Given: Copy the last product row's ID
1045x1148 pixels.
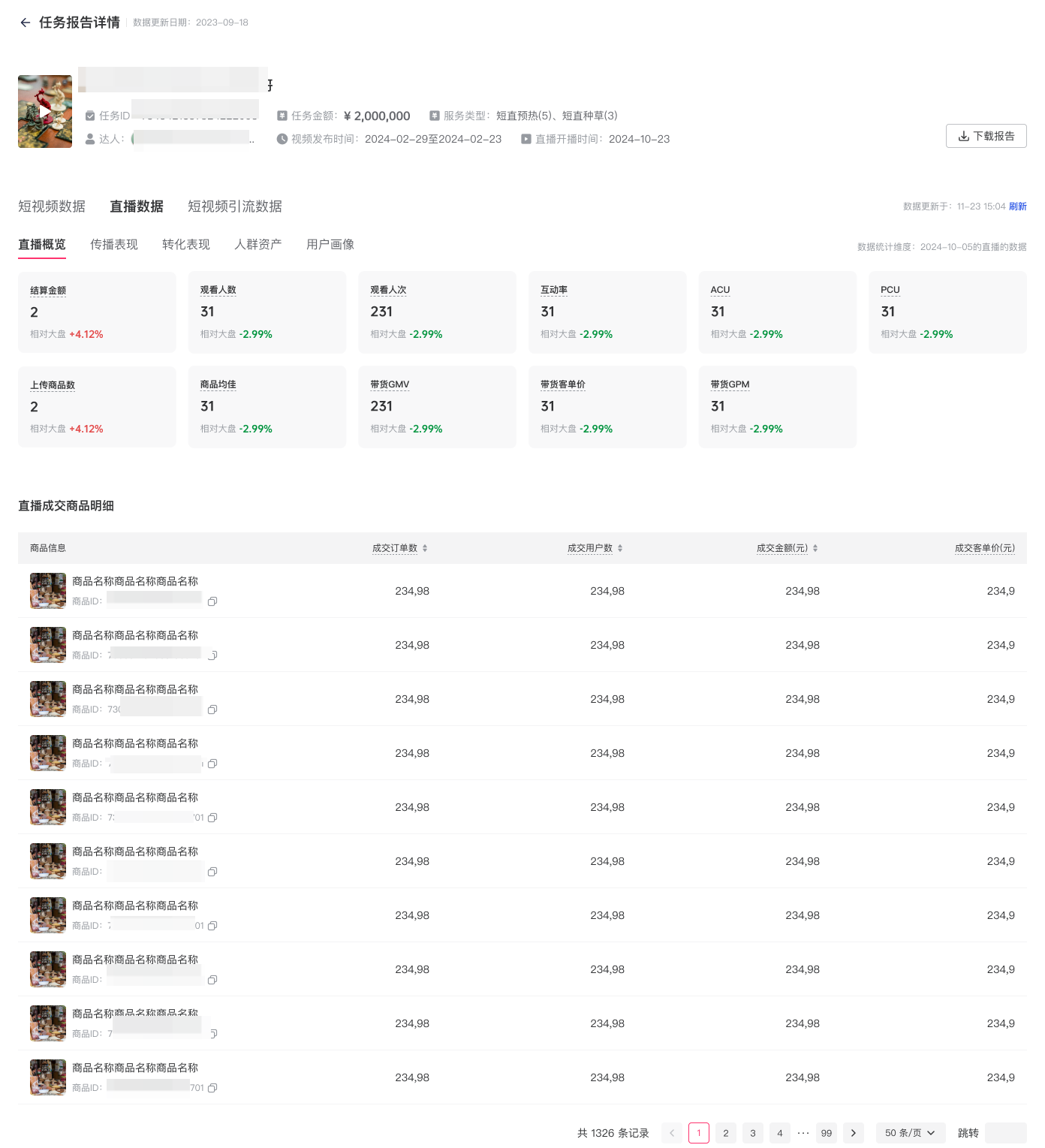Looking at the screenshot, I should [212, 1088].
